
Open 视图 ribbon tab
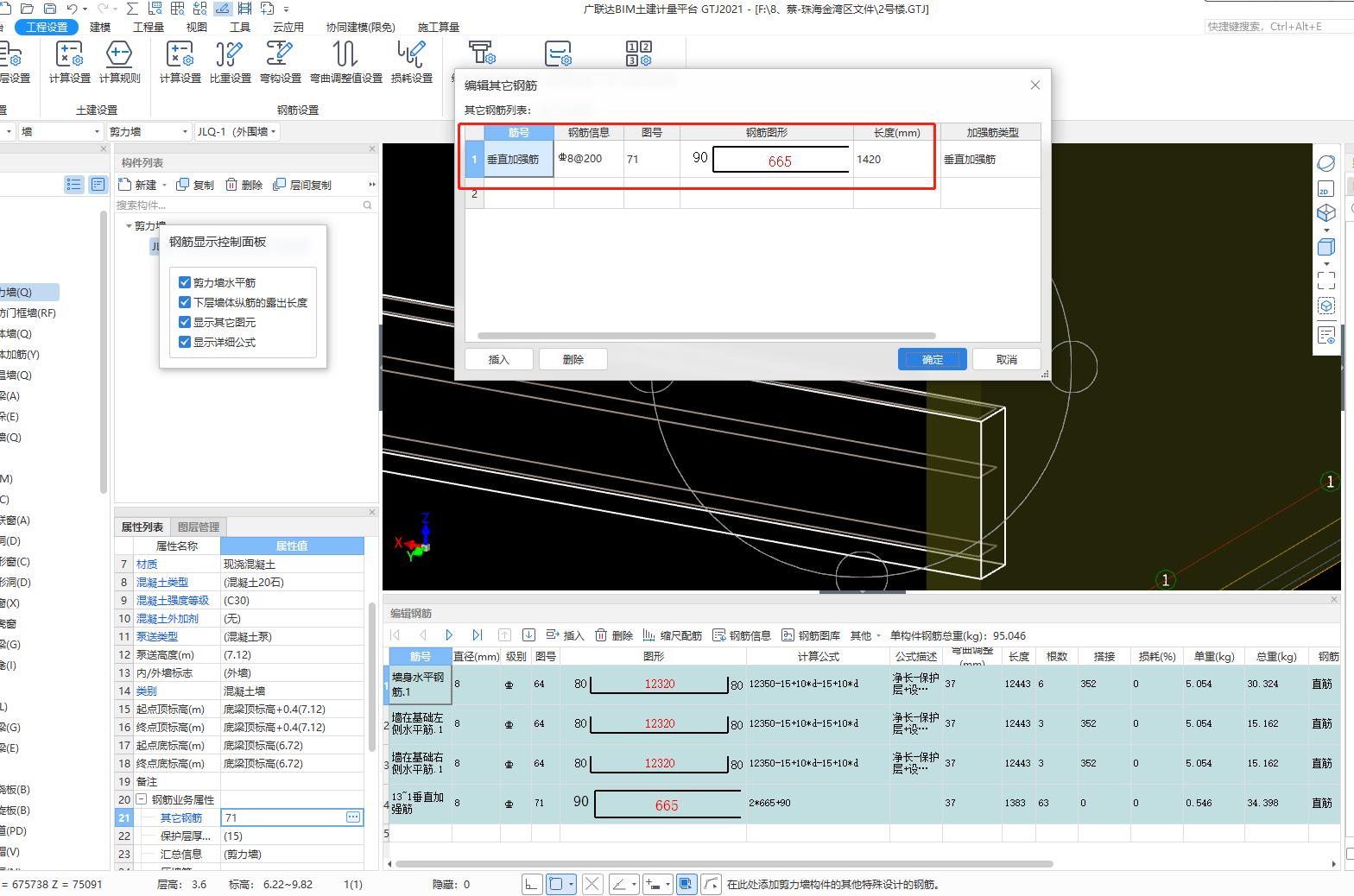197,27
